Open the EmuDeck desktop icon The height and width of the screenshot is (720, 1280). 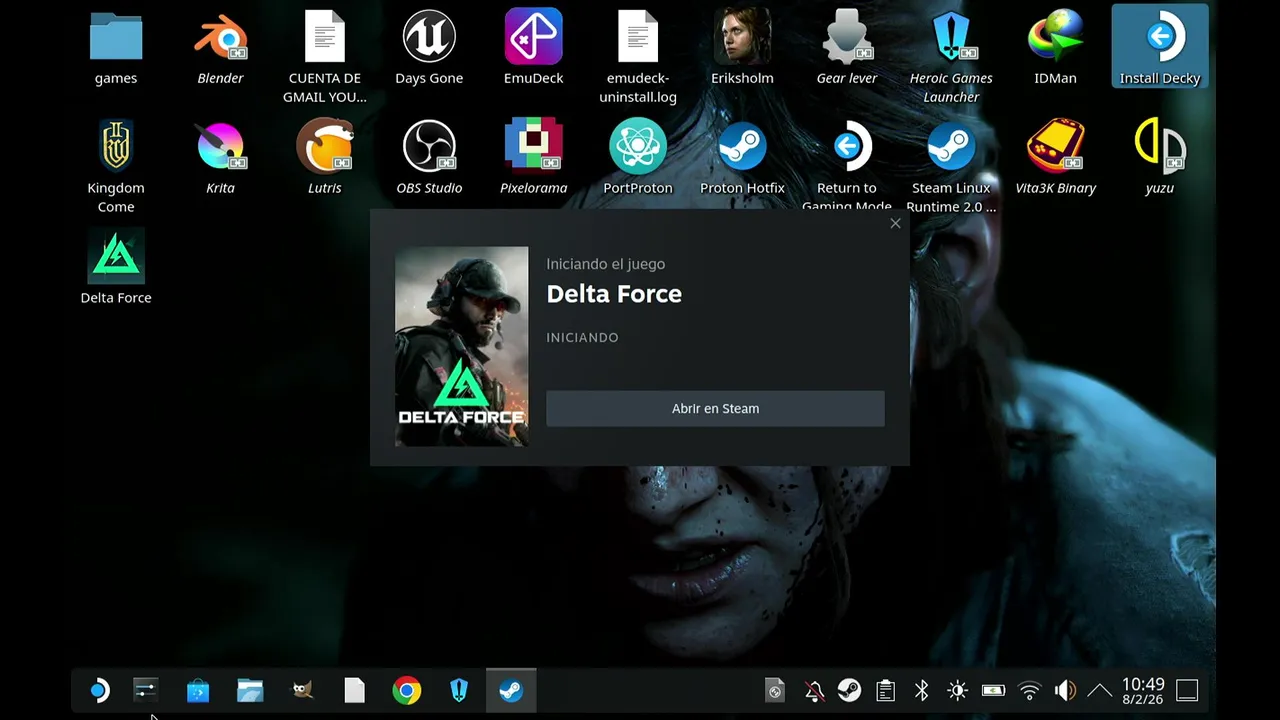pos(533,49)
